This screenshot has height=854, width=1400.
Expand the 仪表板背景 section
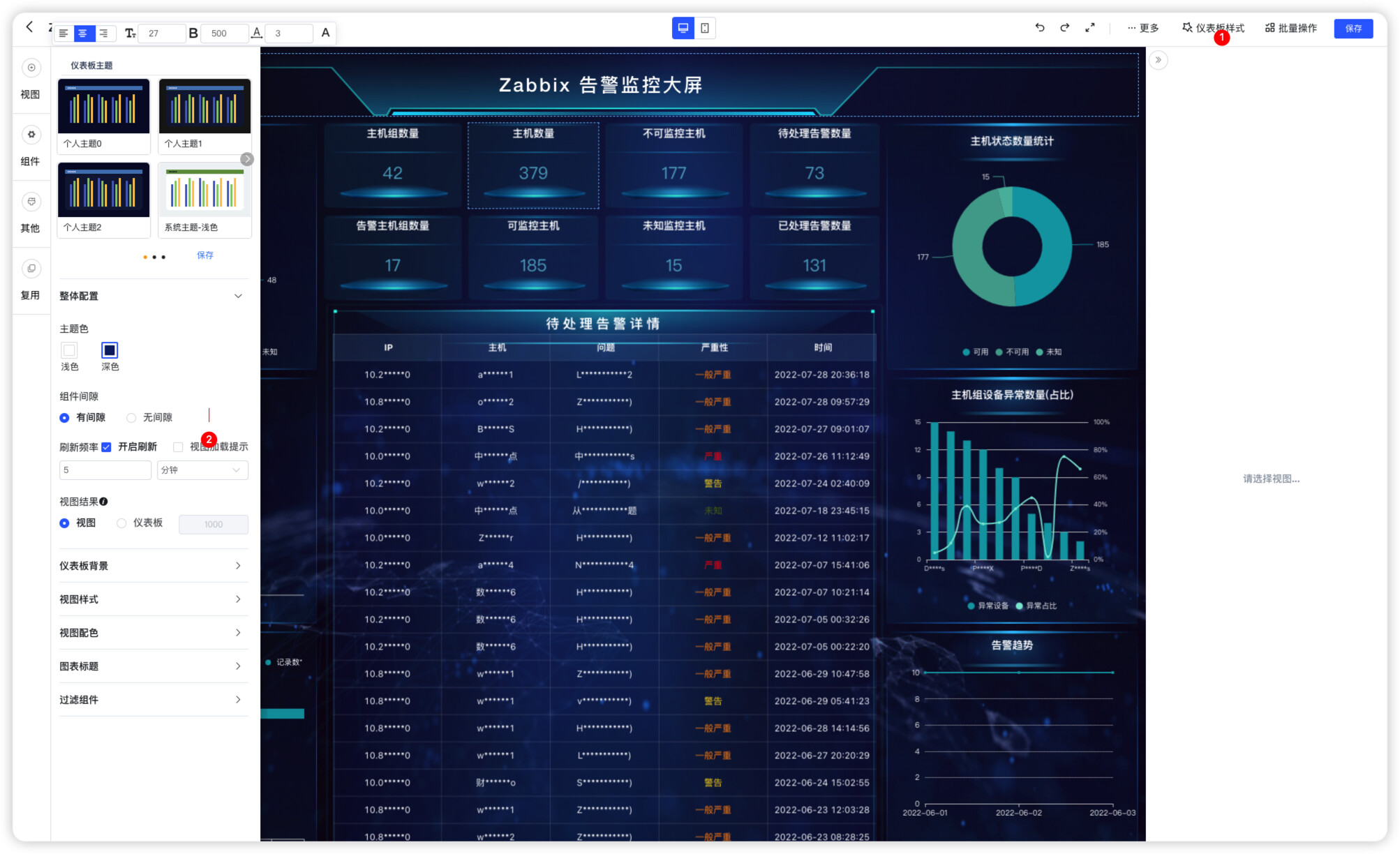(153, 566)
